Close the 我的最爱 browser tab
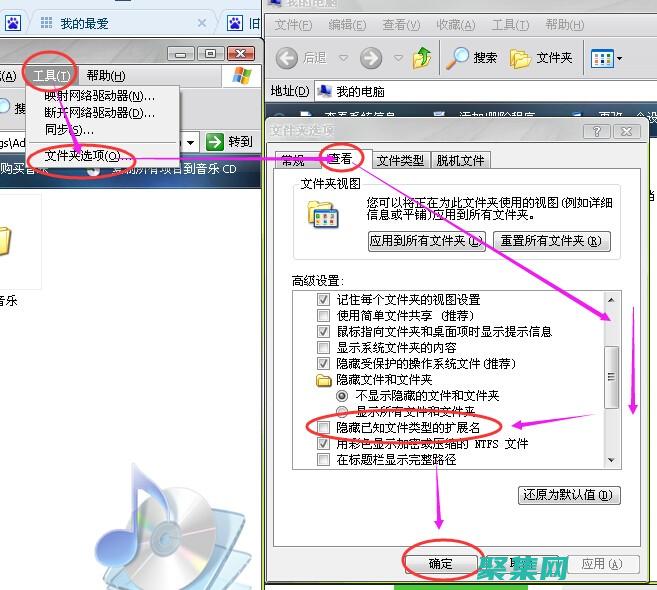This screenshot has height=590, width=657. pos(203,22)
